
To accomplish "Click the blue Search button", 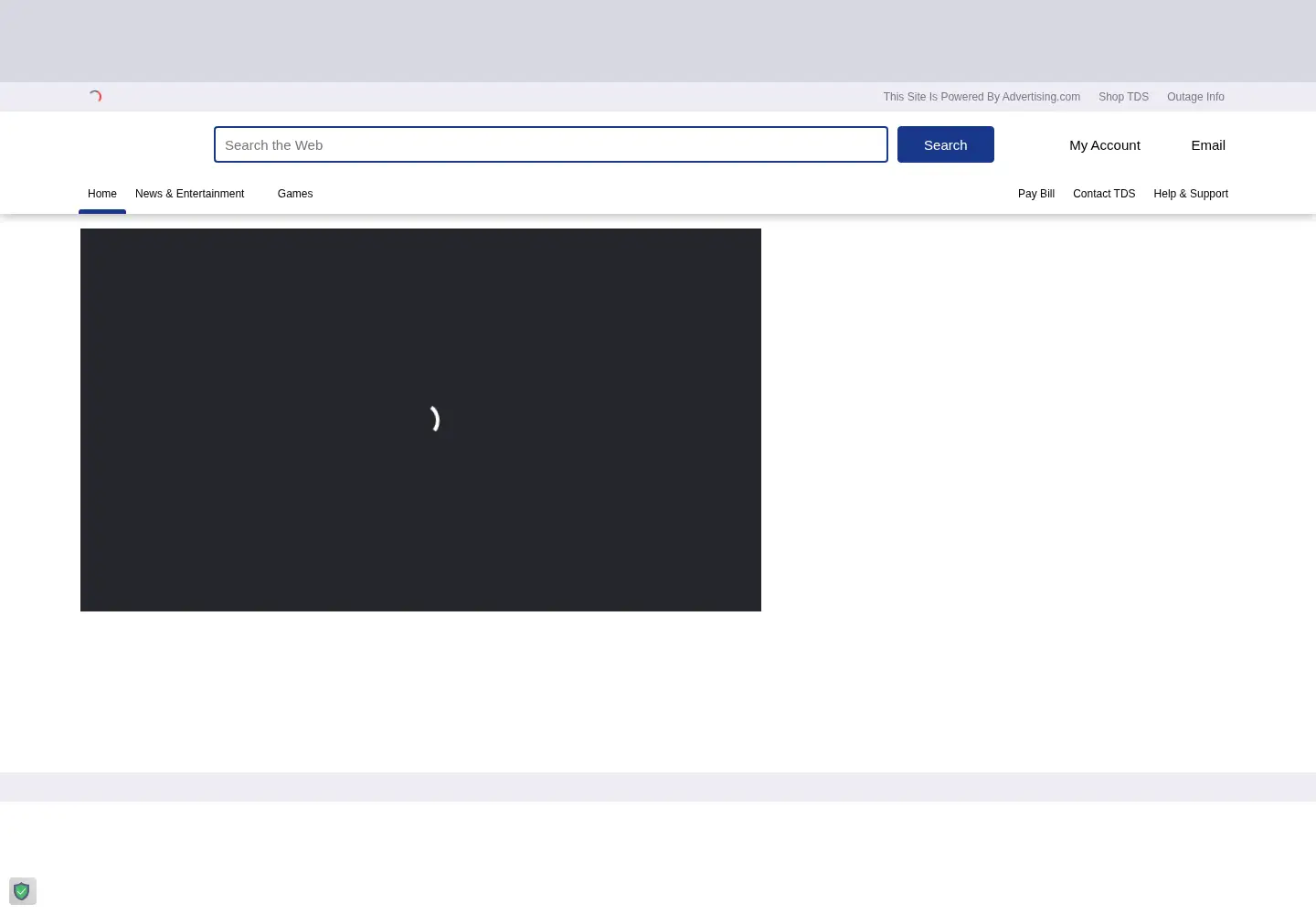I will (x=945, y=144).
